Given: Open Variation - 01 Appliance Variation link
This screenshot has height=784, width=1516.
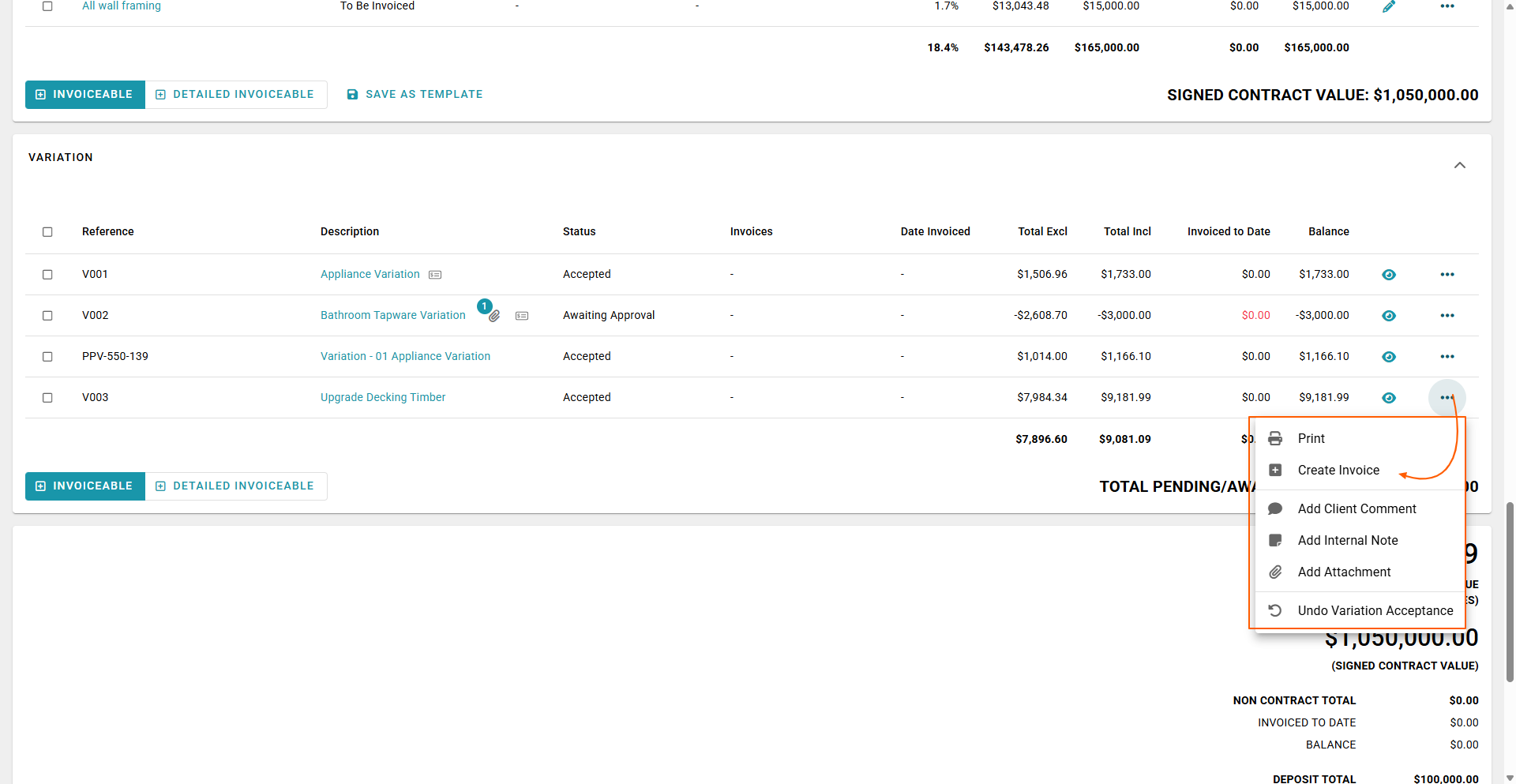Looking at the screenshot, I should (405, 356).
